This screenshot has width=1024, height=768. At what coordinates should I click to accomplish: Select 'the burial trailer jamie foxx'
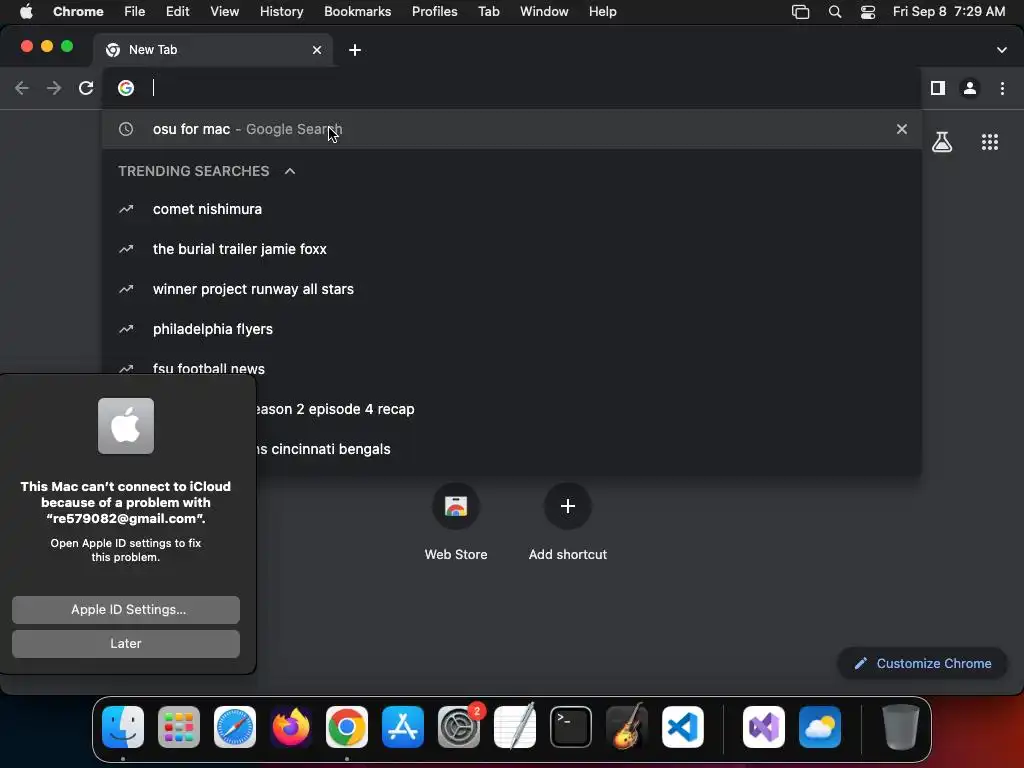tap(511, 249)
